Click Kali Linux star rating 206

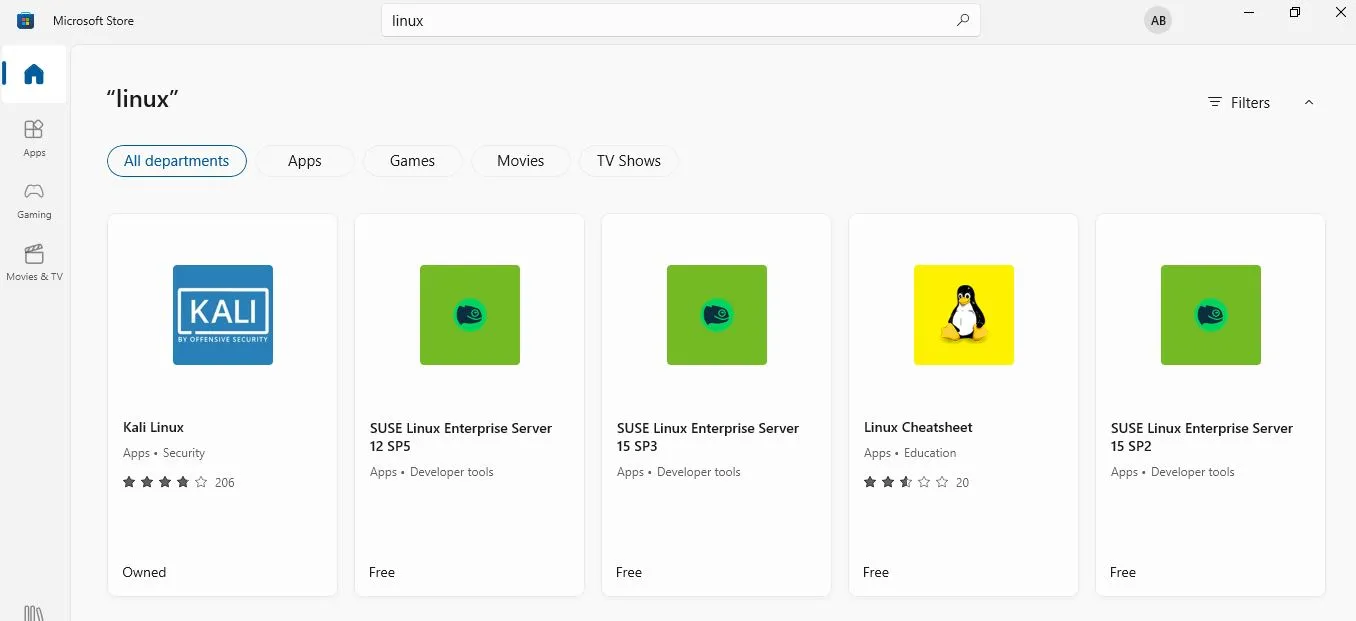click(179, 482)
